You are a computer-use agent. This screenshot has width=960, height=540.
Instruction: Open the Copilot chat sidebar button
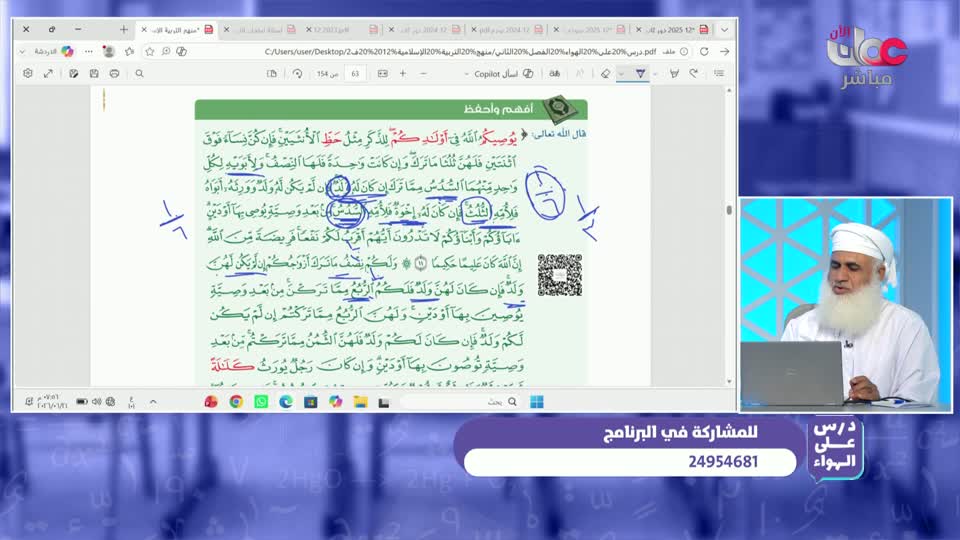pyautogui.click(x=53, y=51)
